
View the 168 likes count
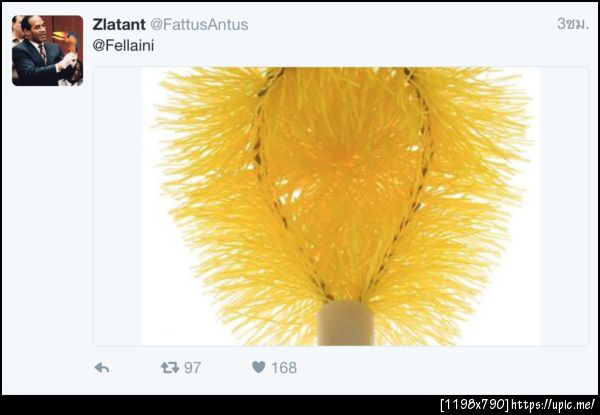click(284, 368)
